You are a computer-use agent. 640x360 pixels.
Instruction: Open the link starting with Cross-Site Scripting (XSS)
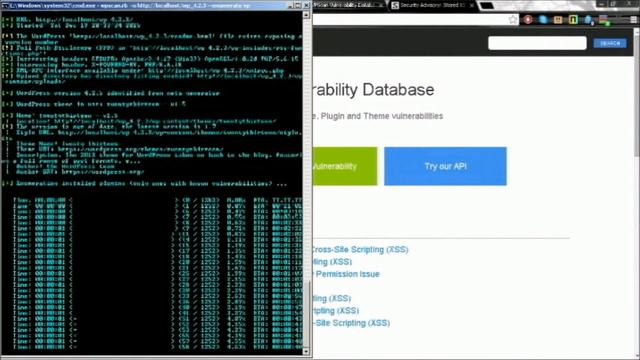pos(359,249)
